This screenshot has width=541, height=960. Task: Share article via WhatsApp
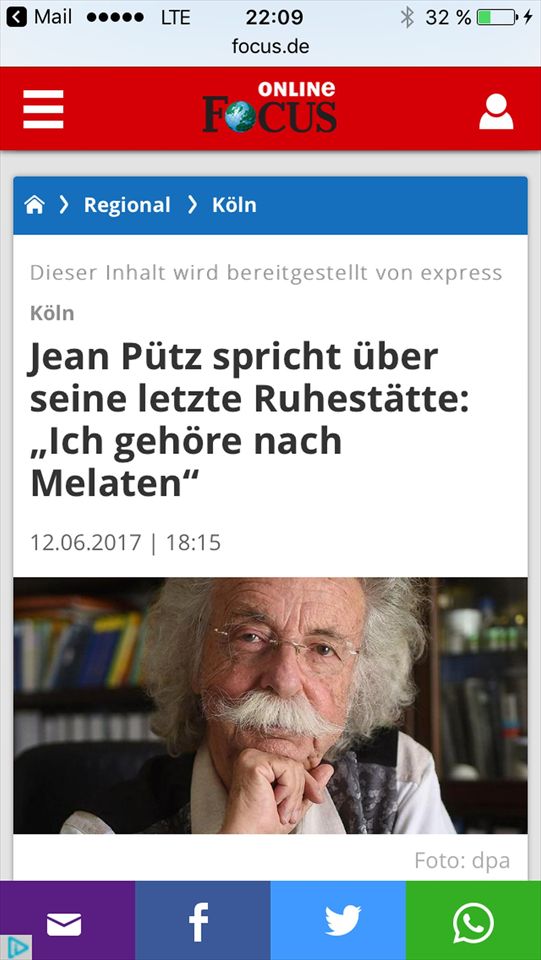tap(473, 921)
